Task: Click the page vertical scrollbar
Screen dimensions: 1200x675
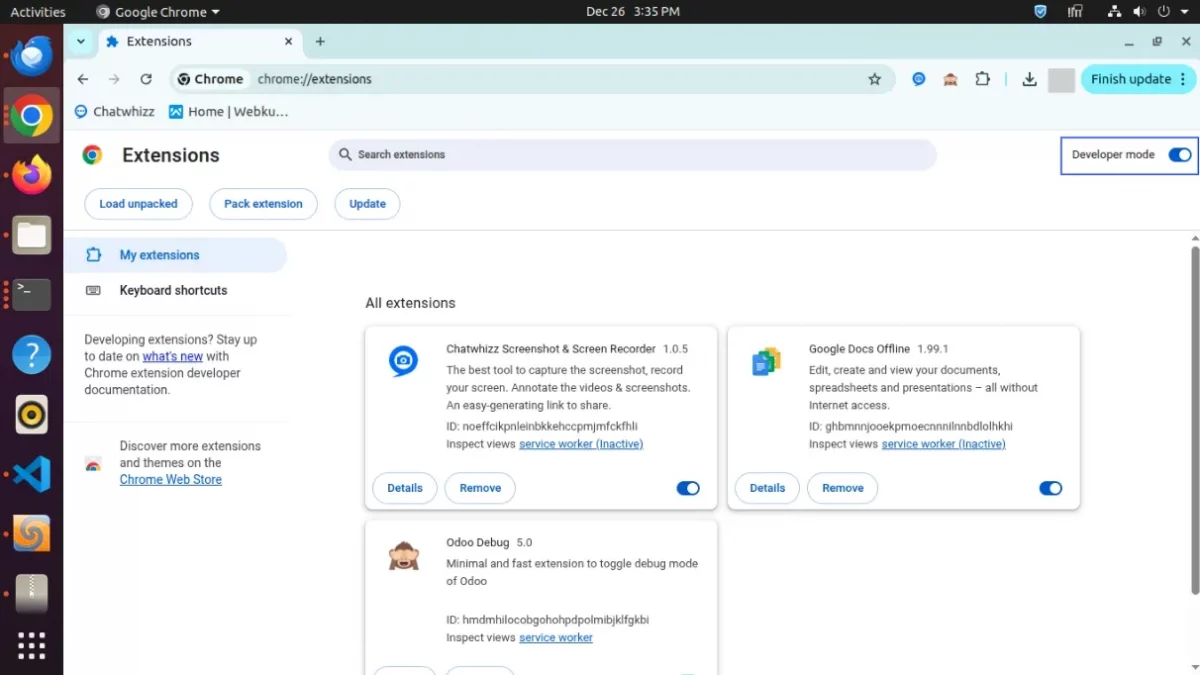Action: click(1194, 420)
